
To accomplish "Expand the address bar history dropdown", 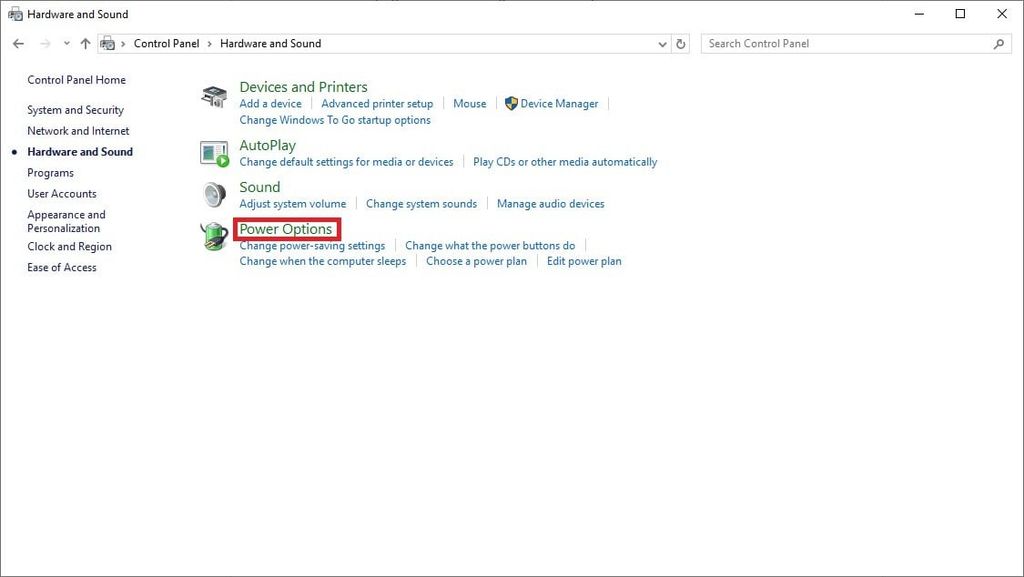I will coord(662,44).
